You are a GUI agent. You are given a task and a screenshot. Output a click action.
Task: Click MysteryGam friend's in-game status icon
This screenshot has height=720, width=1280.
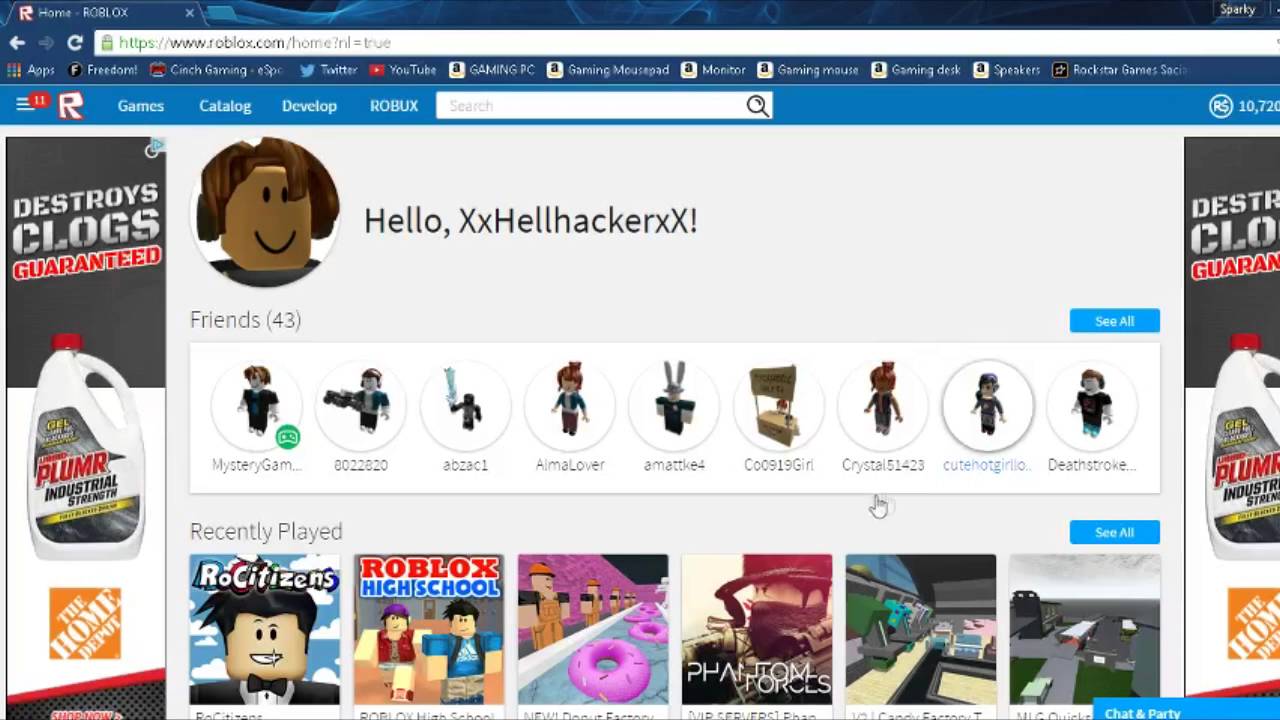coord(287,437)
